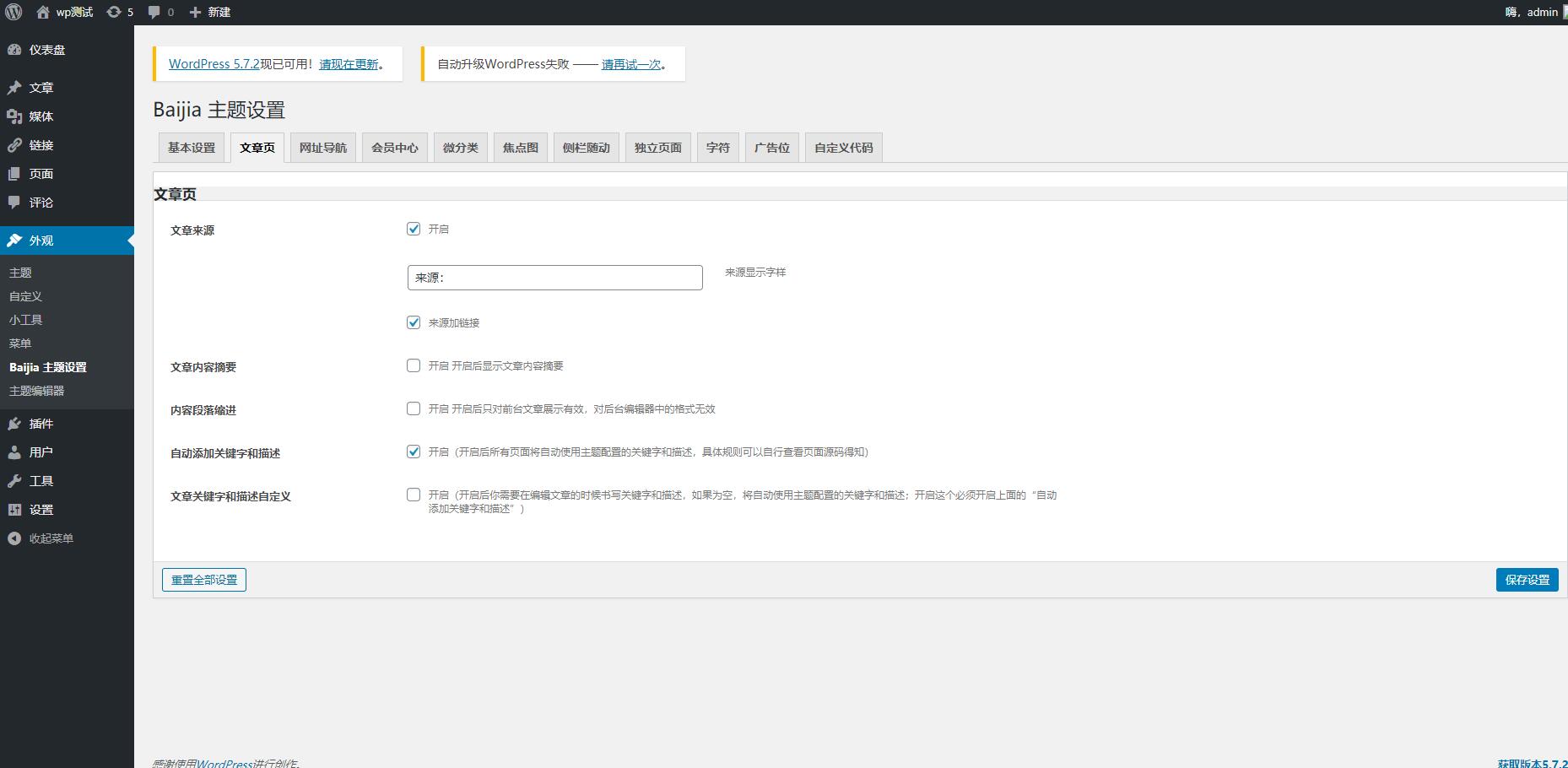Switch to the 基本设置 tab

(192, 148)
